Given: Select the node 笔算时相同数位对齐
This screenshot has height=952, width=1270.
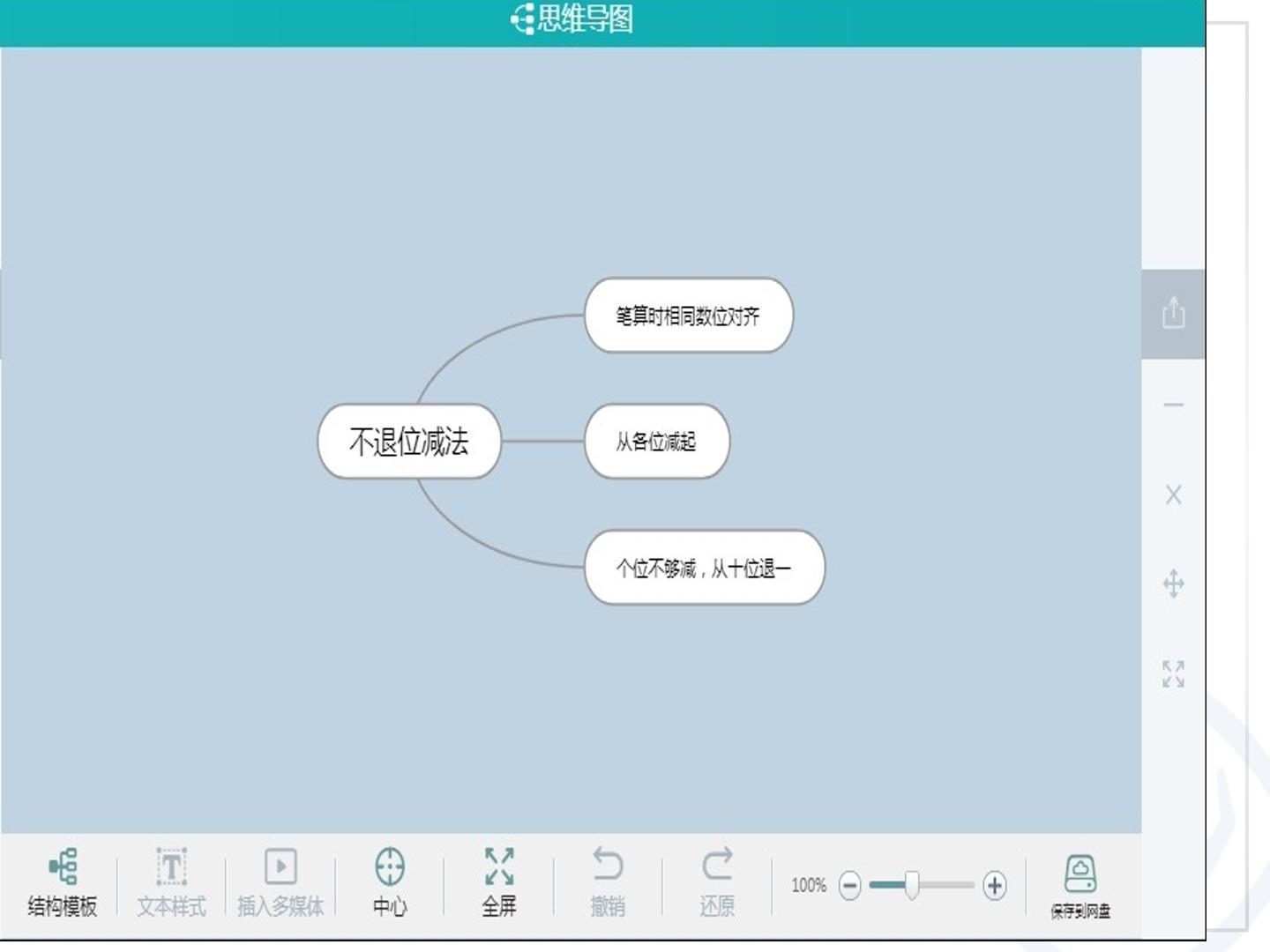Looking at the screenshot, I should point(688,316).
